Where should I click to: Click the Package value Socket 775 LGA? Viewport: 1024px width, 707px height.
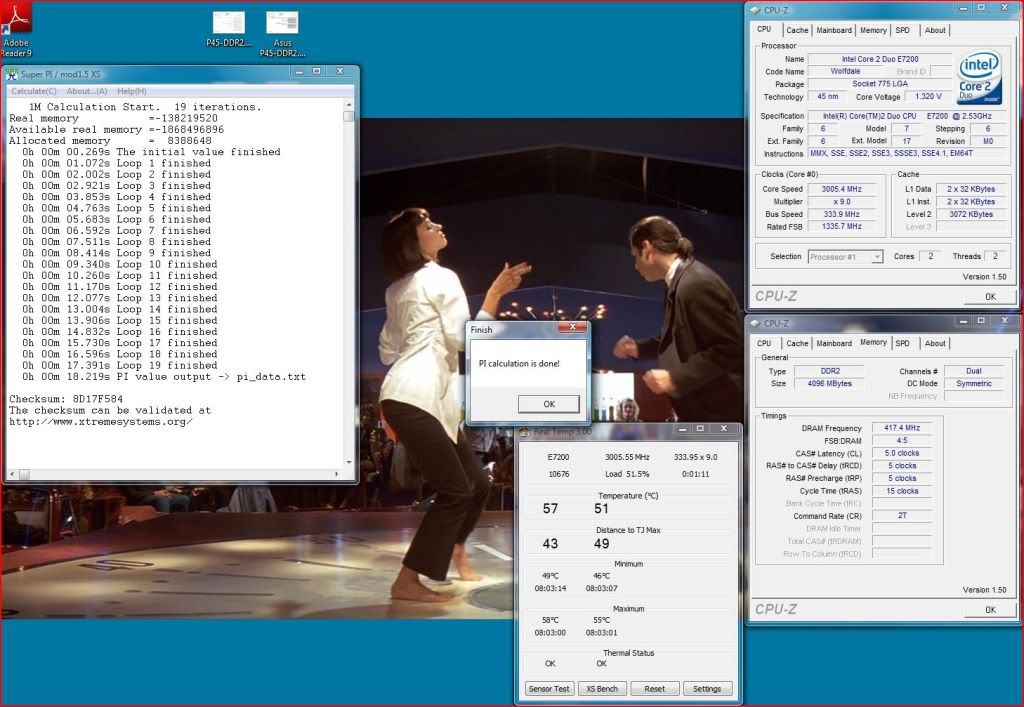880,84
